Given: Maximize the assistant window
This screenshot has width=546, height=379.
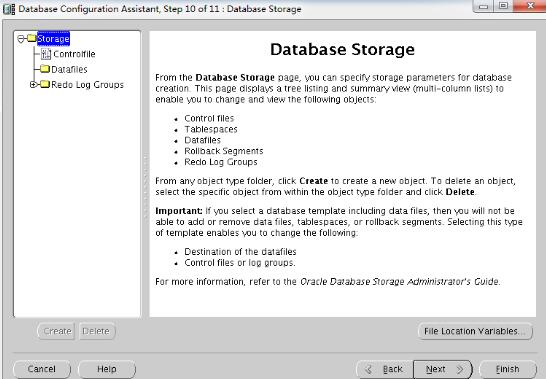Looking at the screenshot, I should tap(504, 6).
